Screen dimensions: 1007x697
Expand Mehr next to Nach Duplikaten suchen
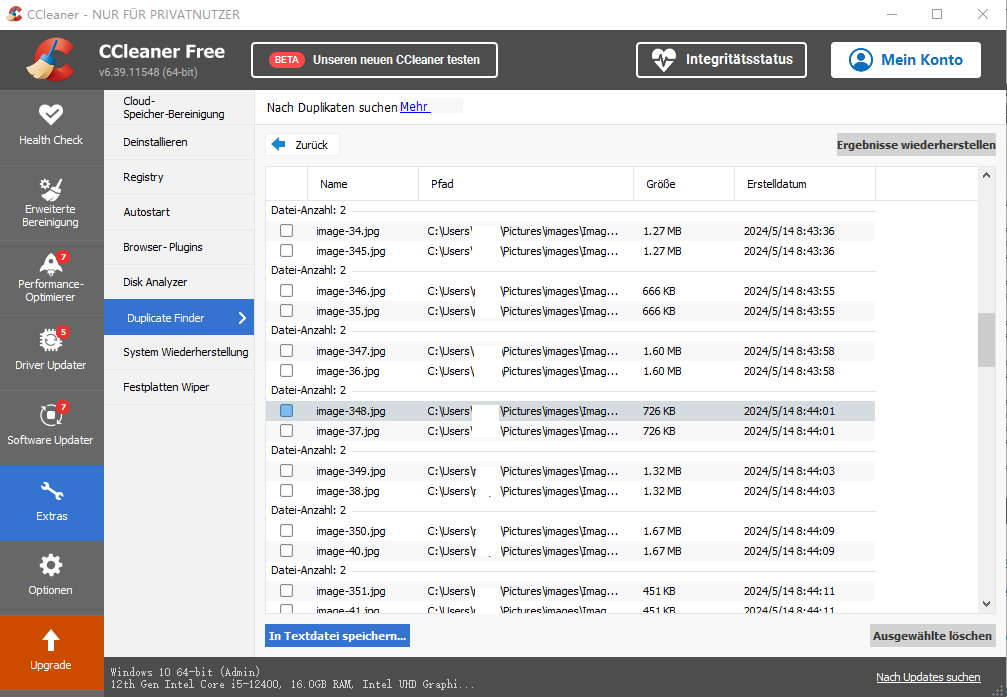point(414,106)
